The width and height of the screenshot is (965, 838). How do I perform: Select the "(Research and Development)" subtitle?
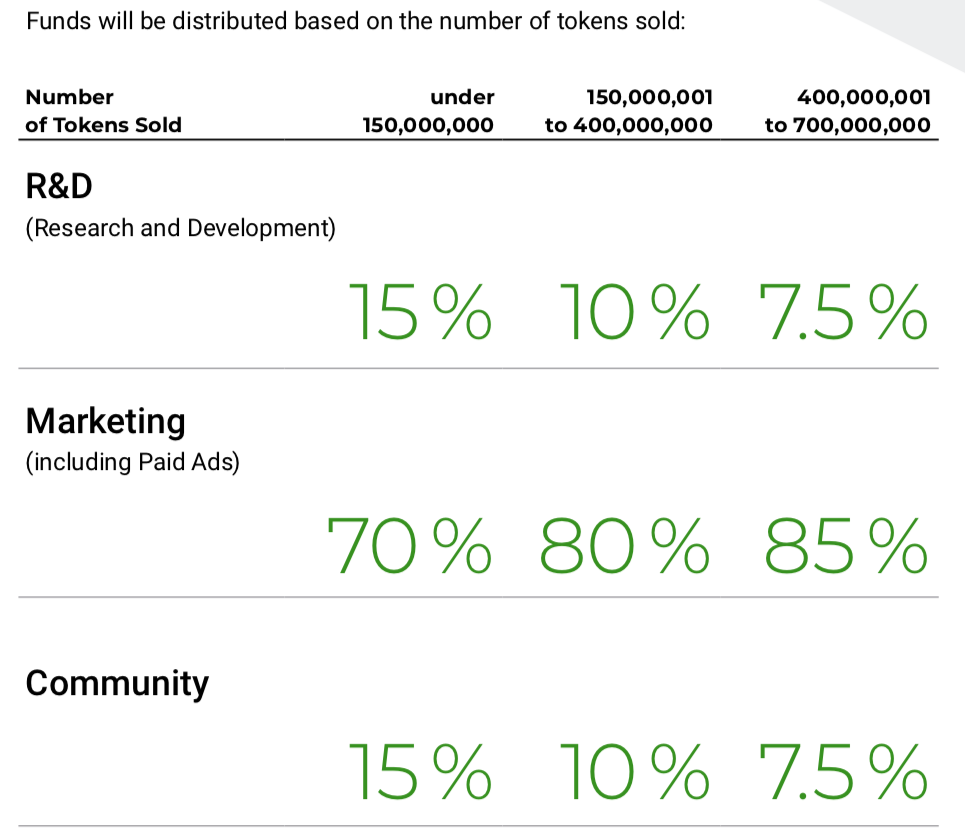[x=180, y=228]
